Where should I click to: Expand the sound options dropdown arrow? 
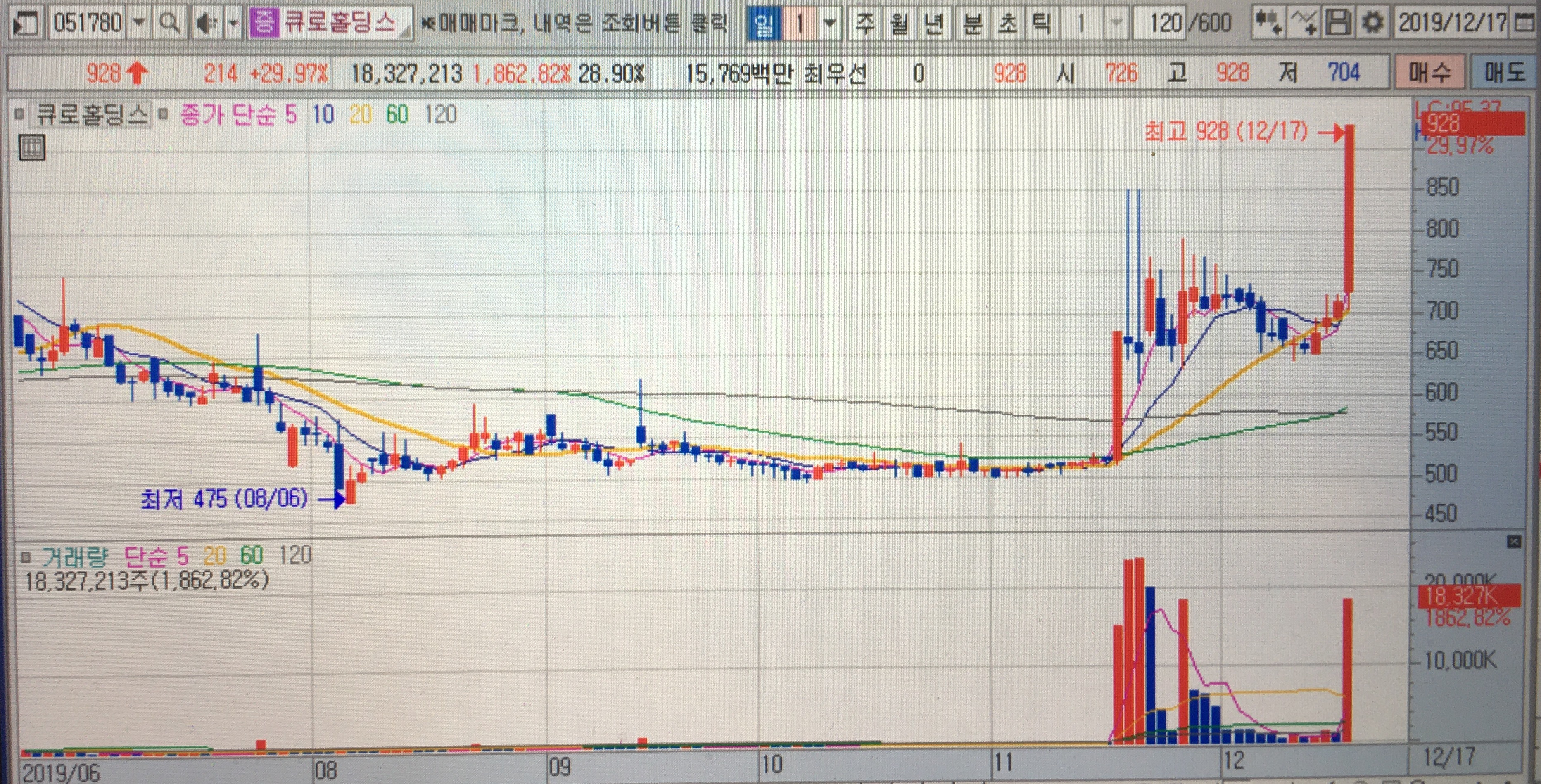pyautogui.click(x=233, y=23)
